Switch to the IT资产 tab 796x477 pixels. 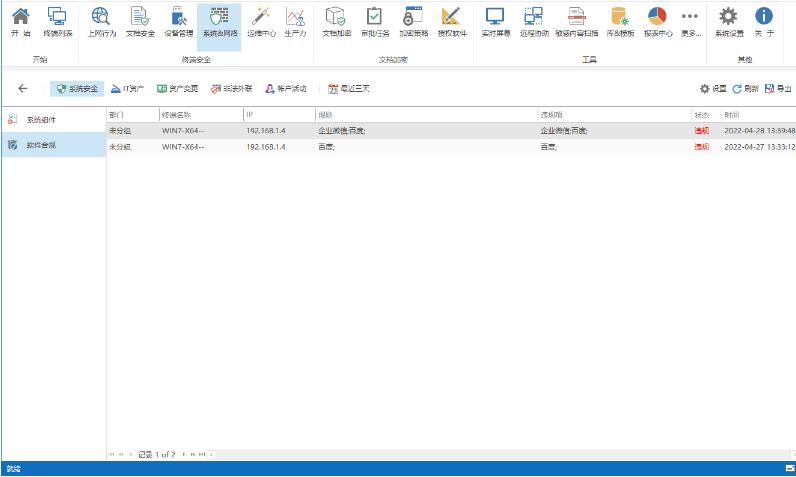point(127,88)
